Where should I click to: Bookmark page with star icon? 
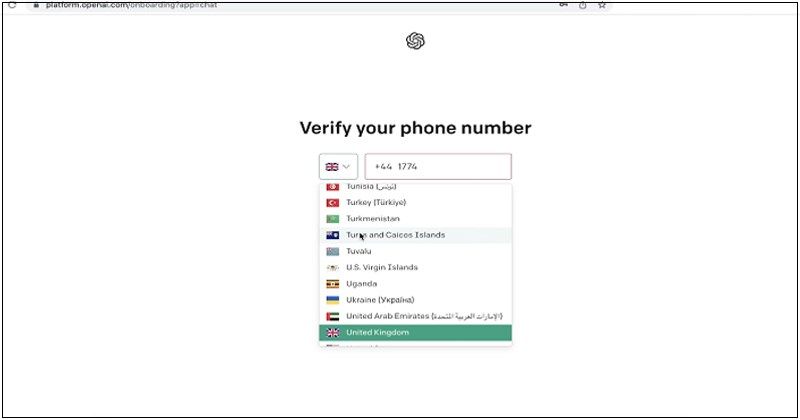(602, 5)
